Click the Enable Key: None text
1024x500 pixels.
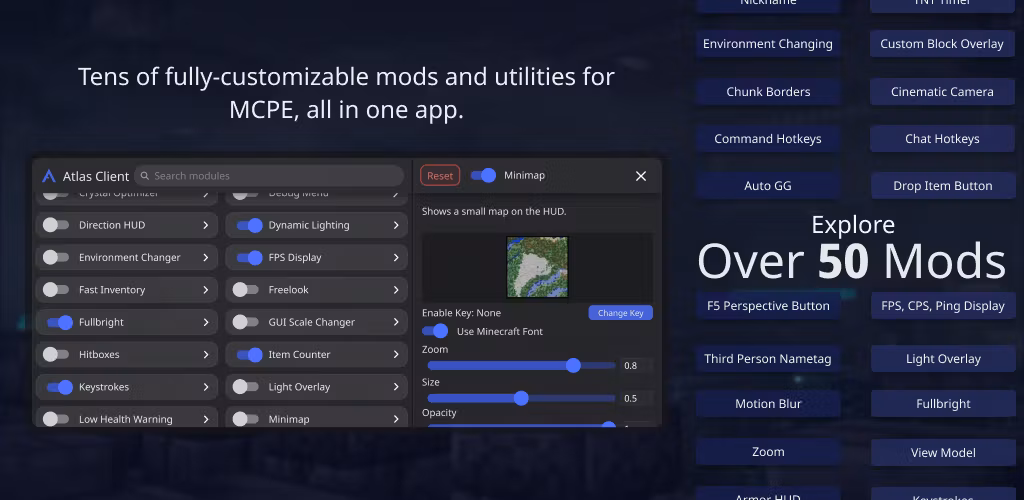(x=461, y=313)
